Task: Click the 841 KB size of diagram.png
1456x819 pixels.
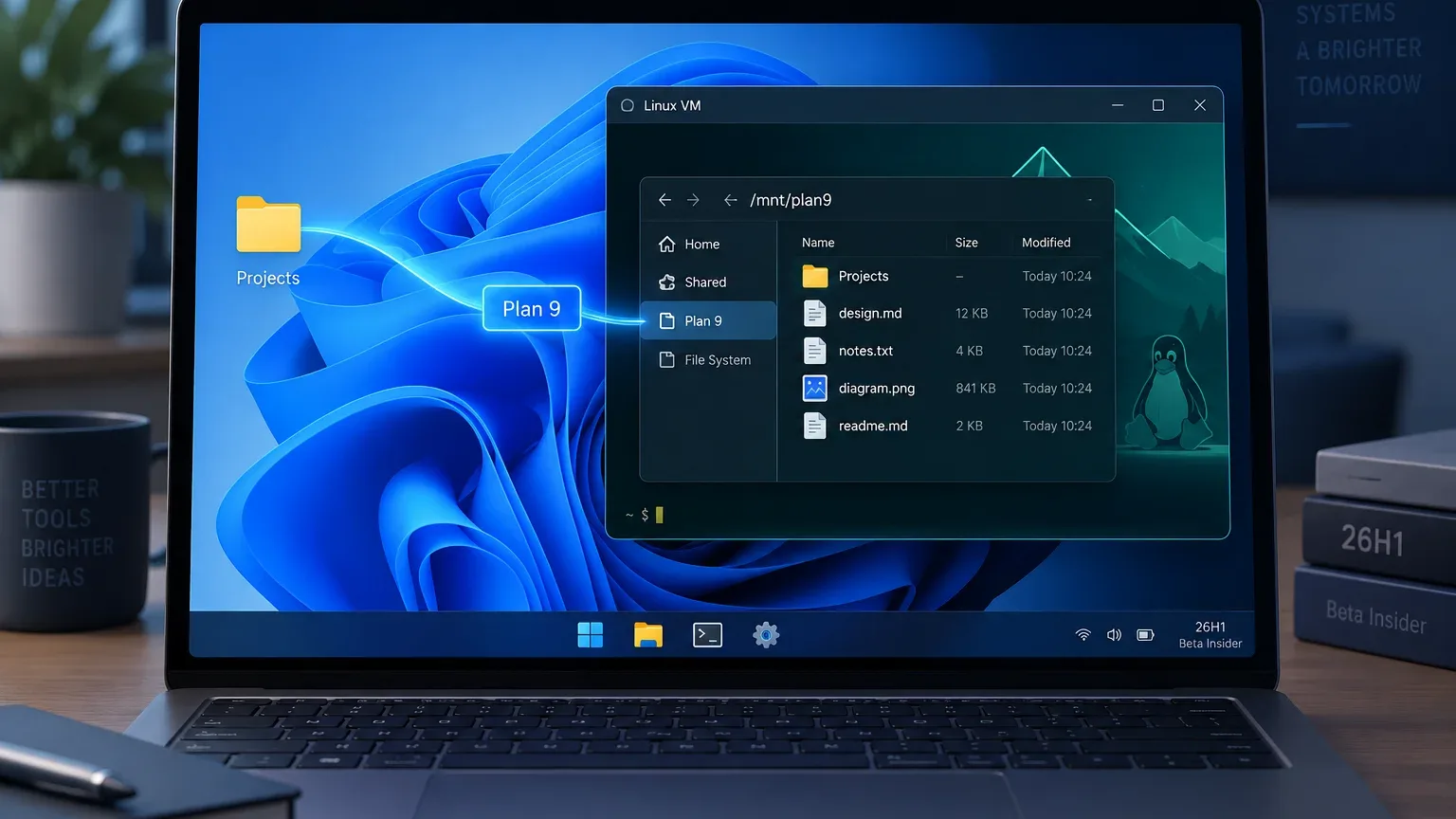Action: coord(975,389)
